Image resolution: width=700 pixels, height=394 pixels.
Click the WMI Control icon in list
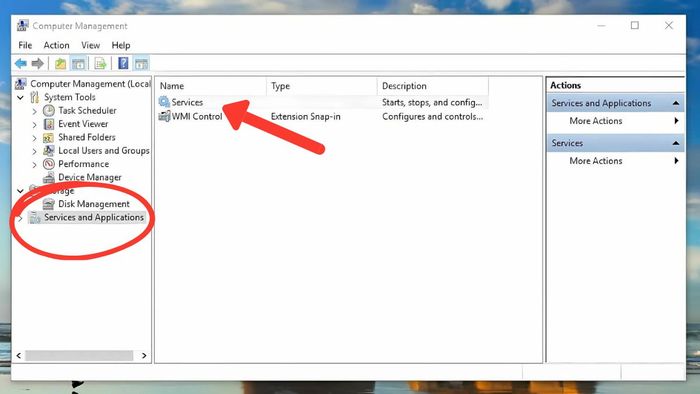(164, 116)
